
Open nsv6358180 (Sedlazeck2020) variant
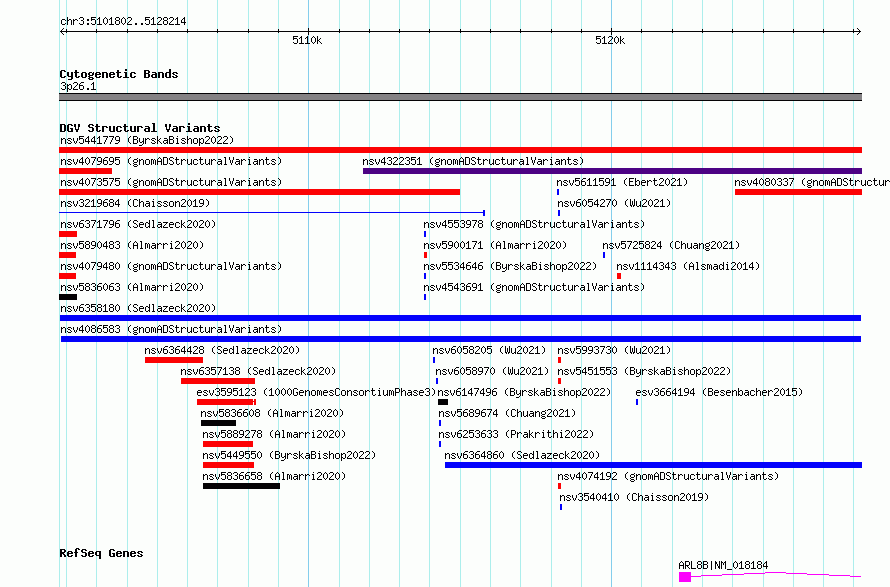(x=138, y=308)
